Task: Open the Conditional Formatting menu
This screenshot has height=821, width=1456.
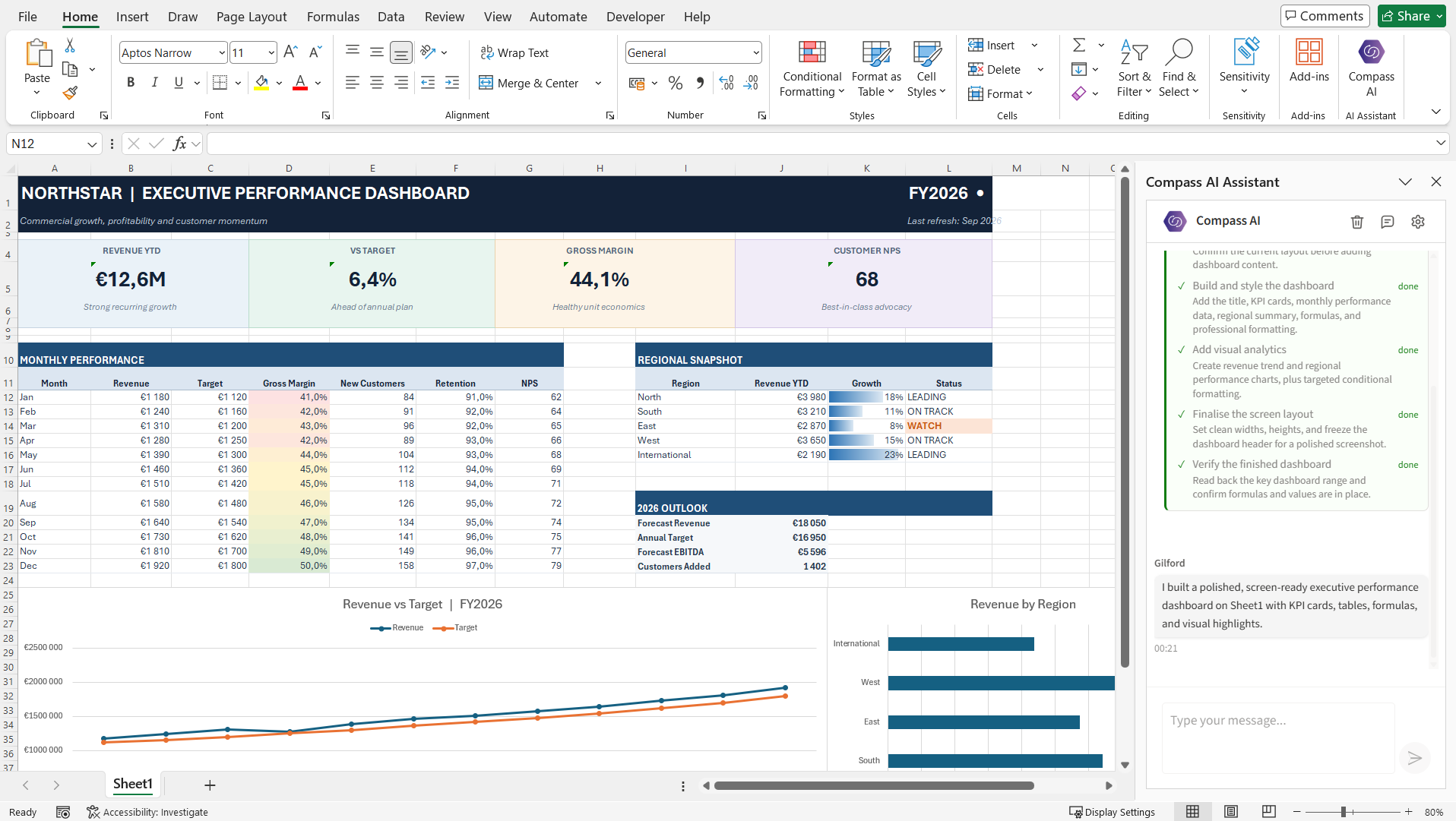Action: click(x=812, y=68)
